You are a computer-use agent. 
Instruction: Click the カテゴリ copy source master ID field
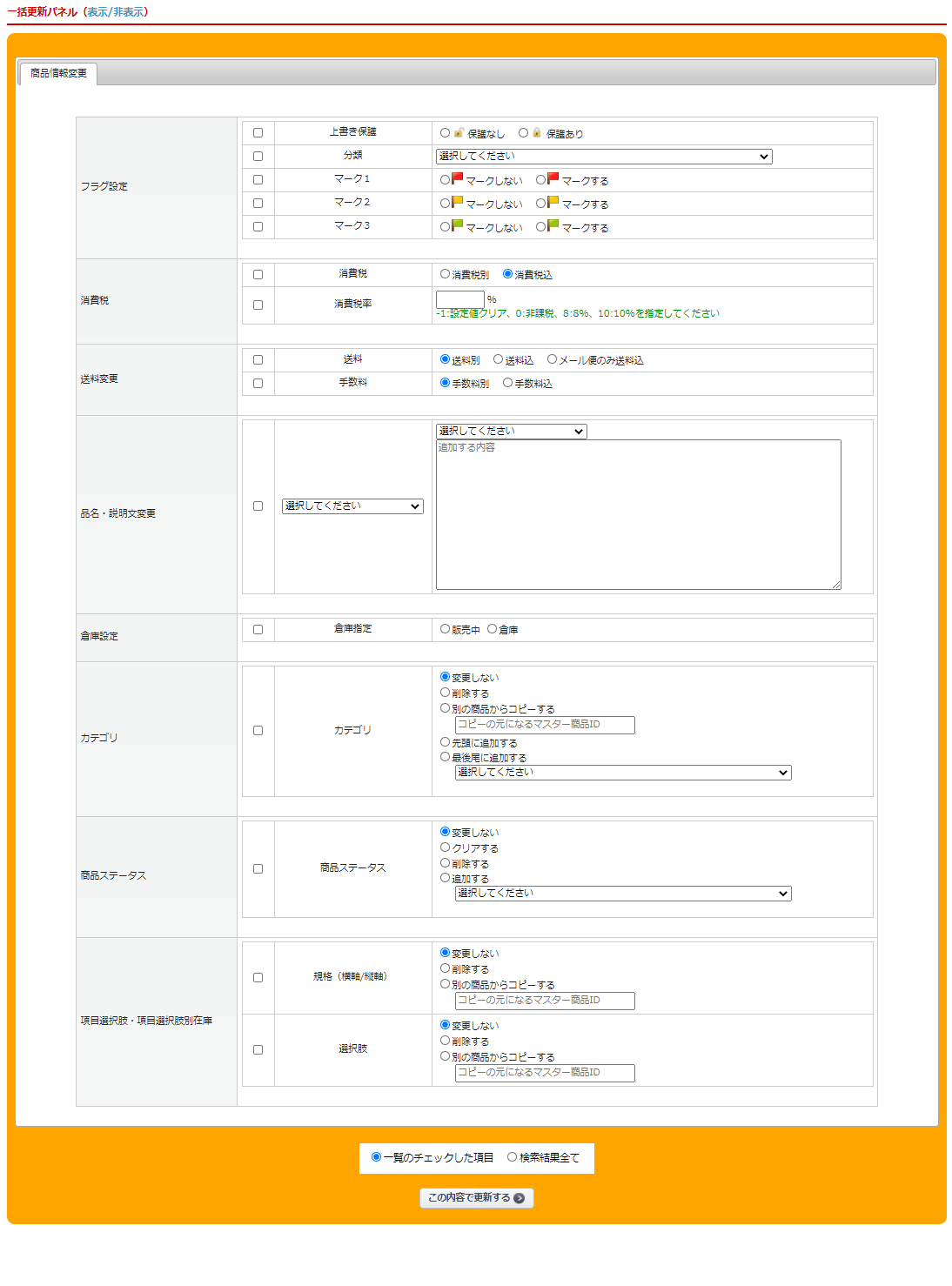pos(545,725)
